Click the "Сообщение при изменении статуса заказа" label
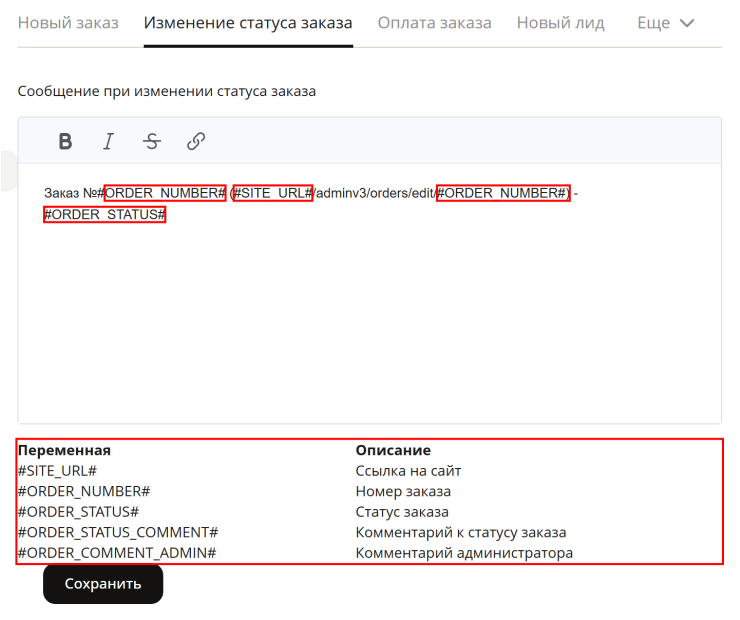Image resolution: width=740 pixels, height=620 pixels. pos(167,91)
